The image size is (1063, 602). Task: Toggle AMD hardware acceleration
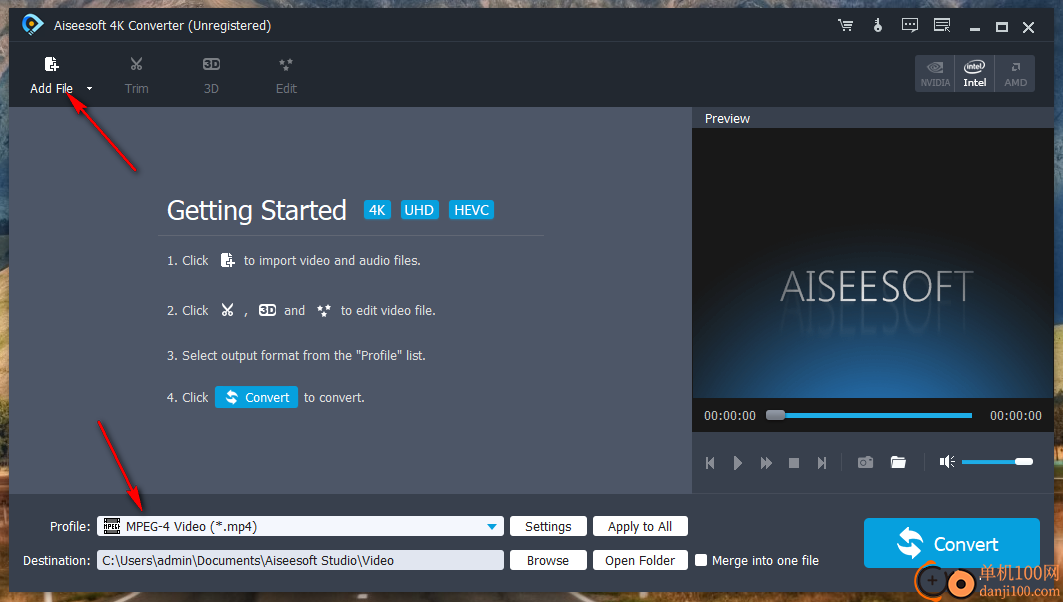[1015, 73]
